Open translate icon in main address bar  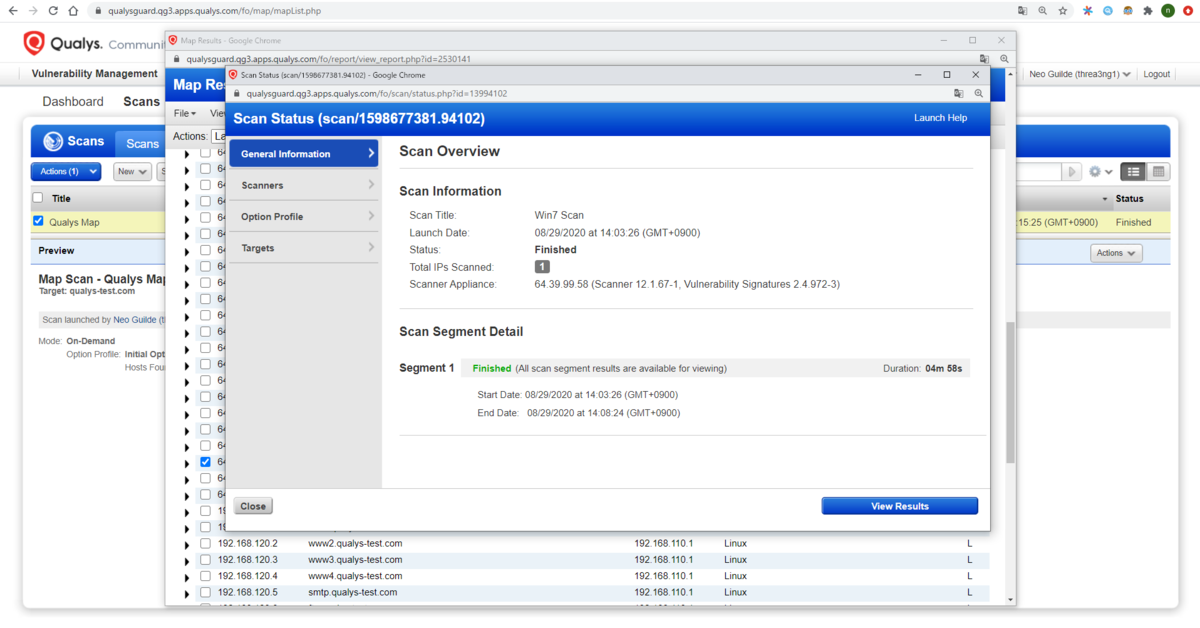coord(1022,11)
